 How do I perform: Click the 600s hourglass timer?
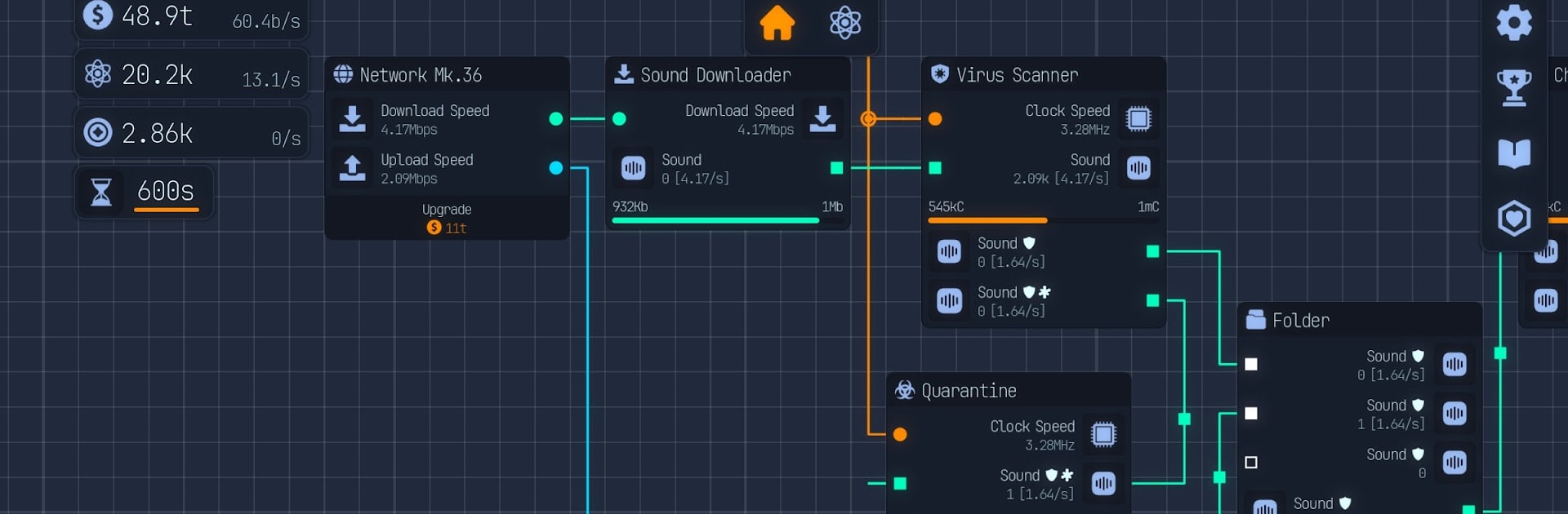tap(145, 192)
